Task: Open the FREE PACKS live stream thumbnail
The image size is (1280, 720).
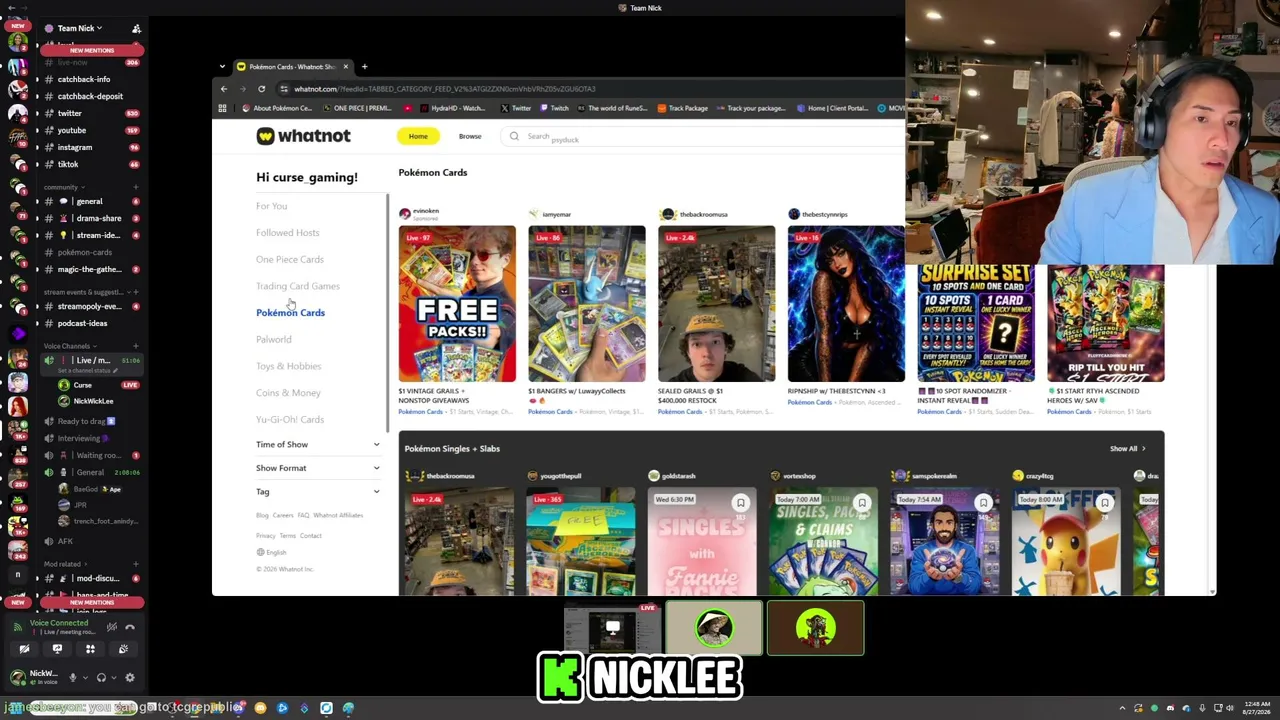Action: coord(457,304)
